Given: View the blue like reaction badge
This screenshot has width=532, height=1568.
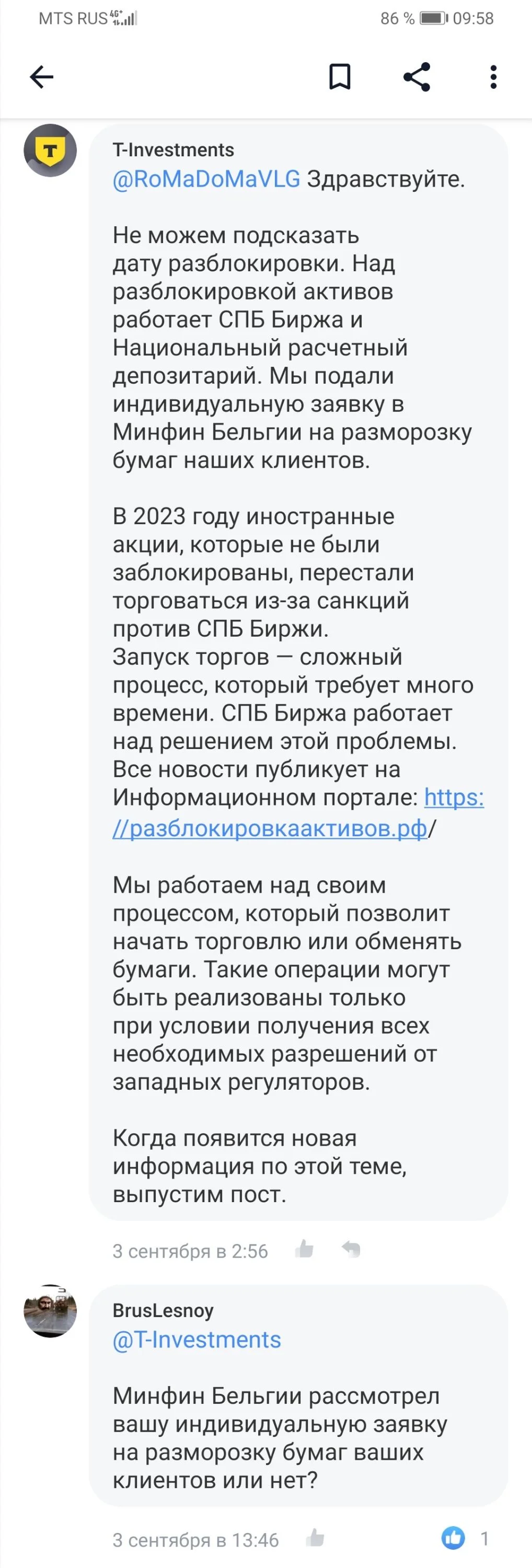Looking at the screenshot, I should (x=453, y=1538).
